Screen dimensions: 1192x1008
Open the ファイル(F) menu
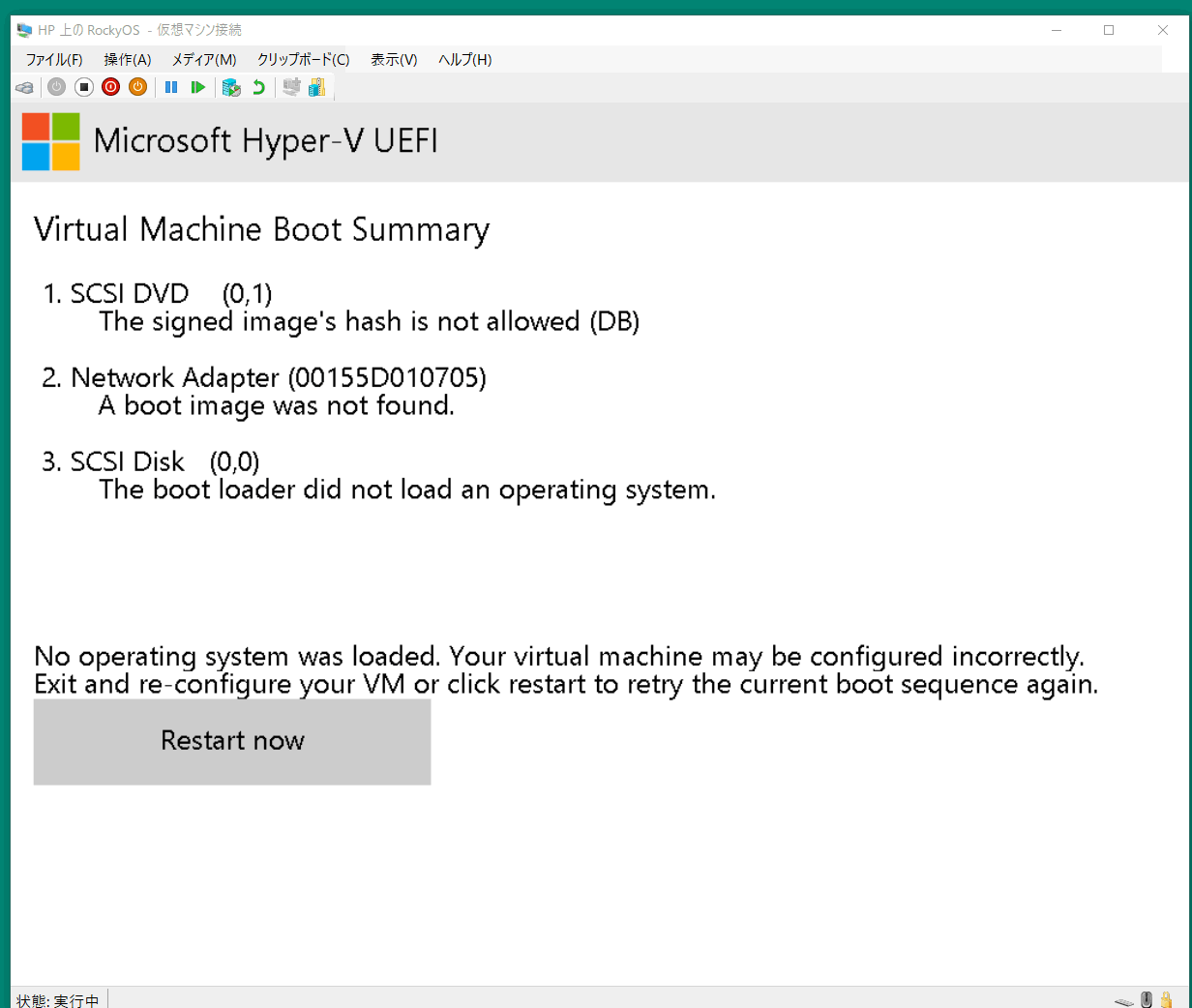coord(54,59)
